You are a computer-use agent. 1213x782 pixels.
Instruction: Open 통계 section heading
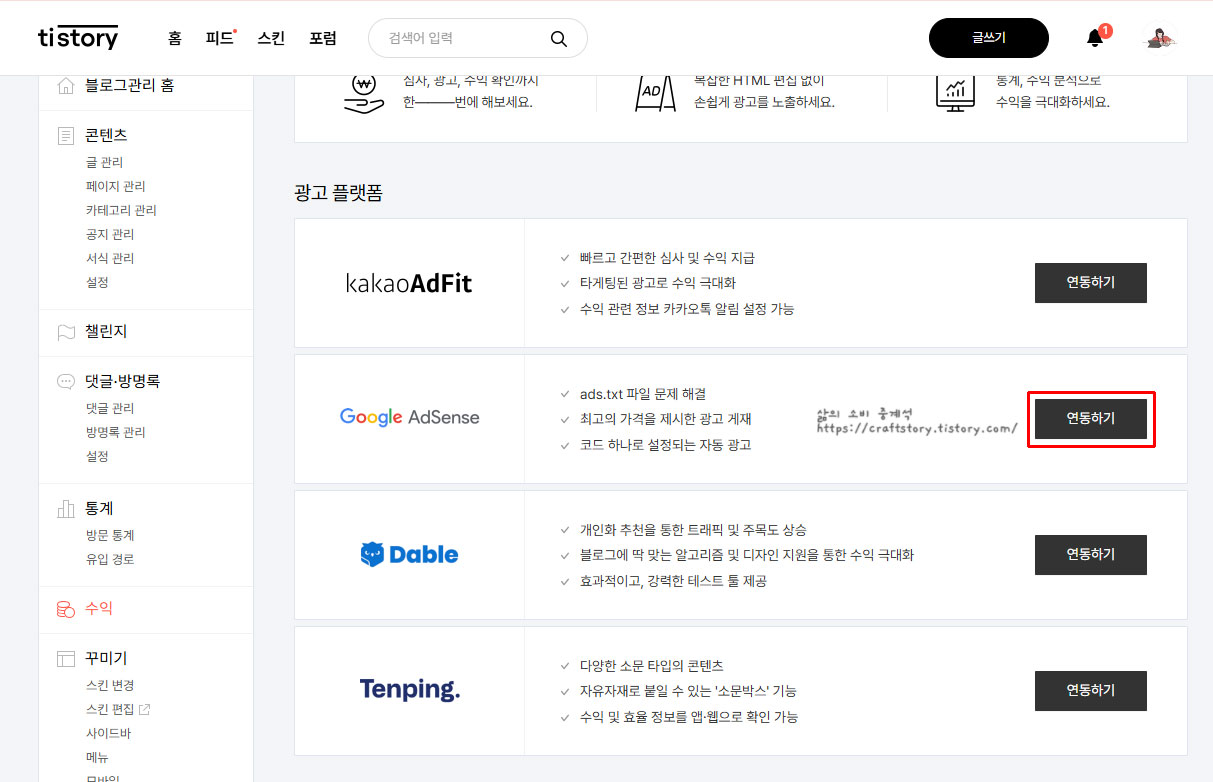[99, 508]
